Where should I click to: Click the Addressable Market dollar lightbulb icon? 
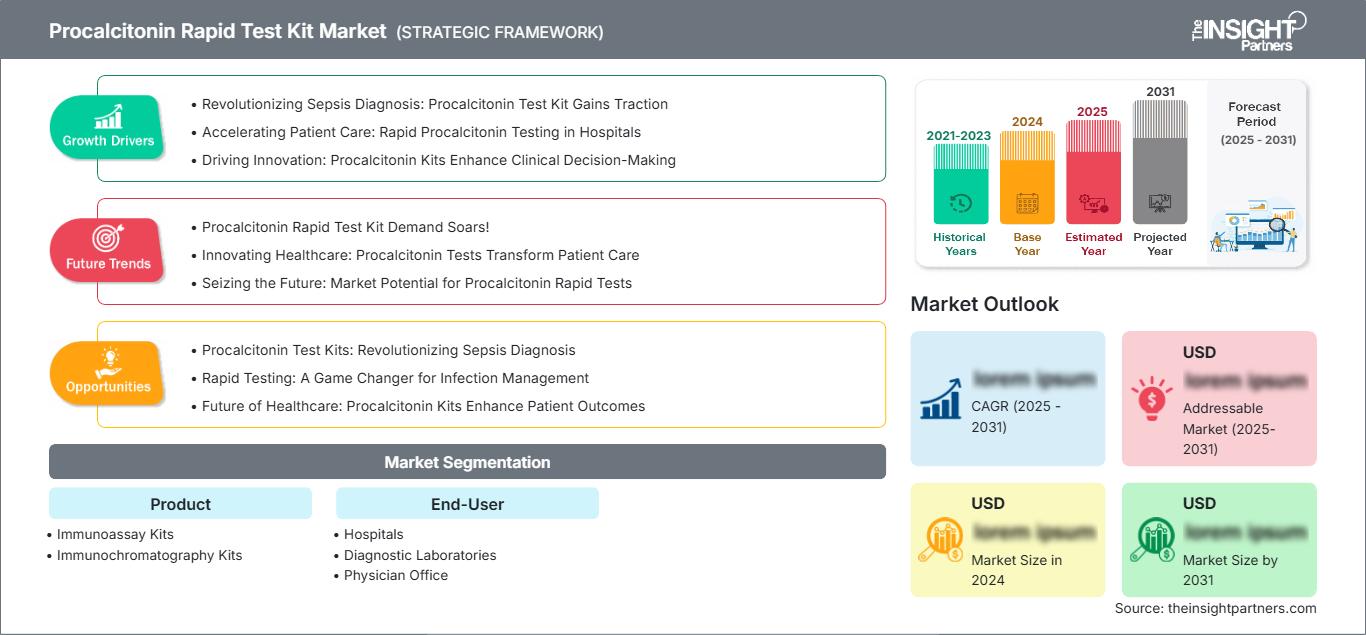click(x=1151, y=397)
